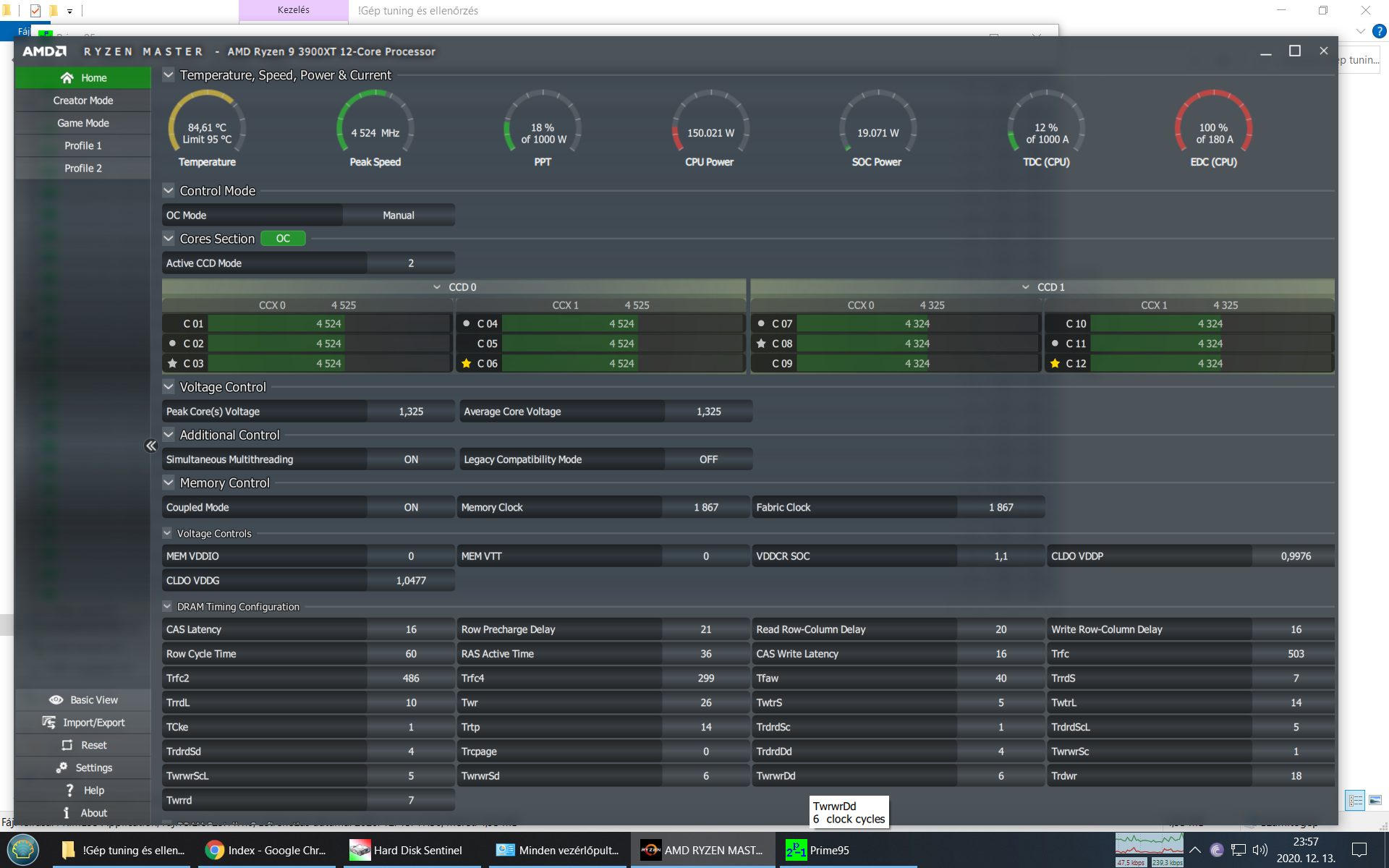Screen dimensions: 1389x868
Task: Select Profile 1
Action: point(83,145)
